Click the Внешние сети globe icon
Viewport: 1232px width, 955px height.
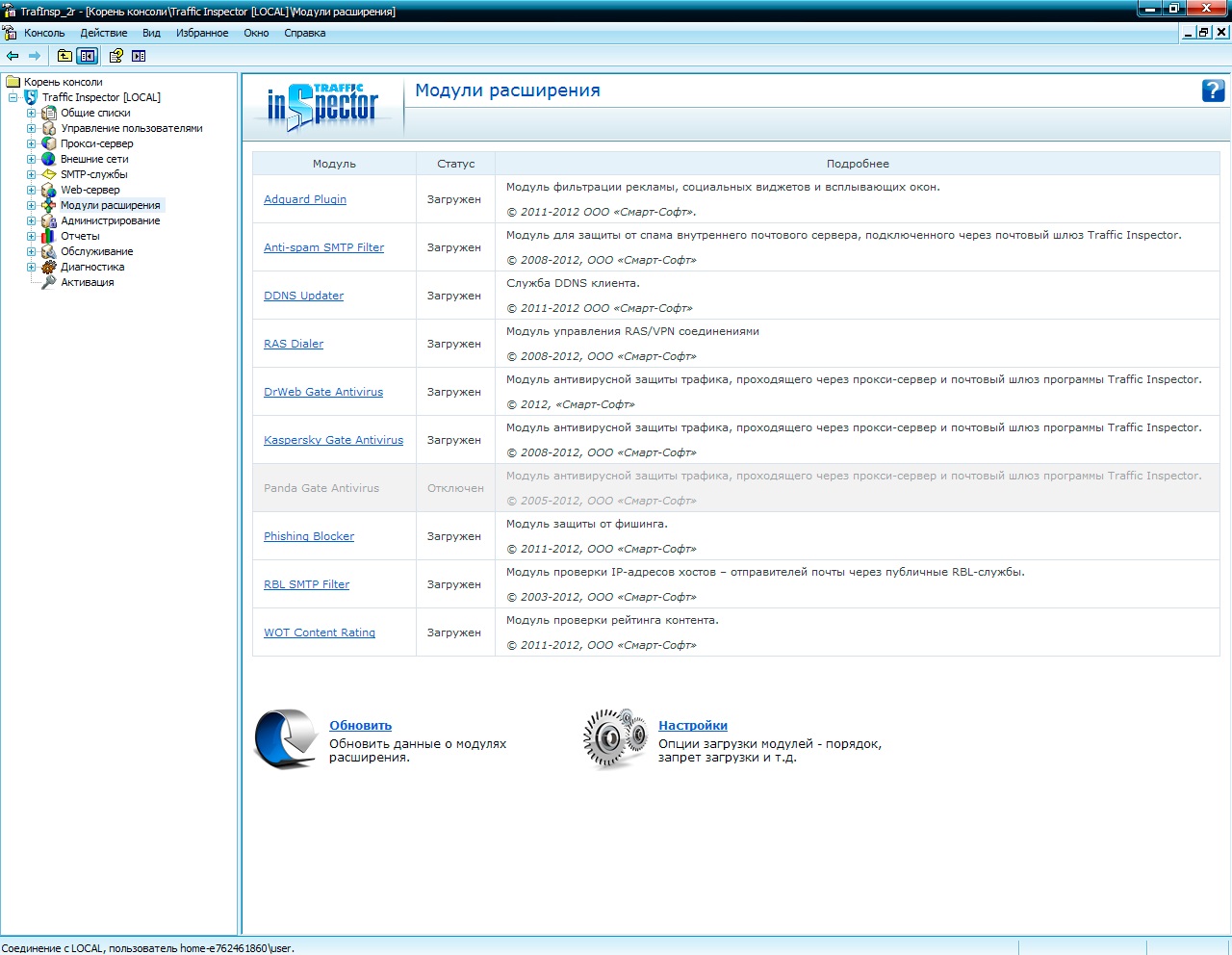click(49, 159)
